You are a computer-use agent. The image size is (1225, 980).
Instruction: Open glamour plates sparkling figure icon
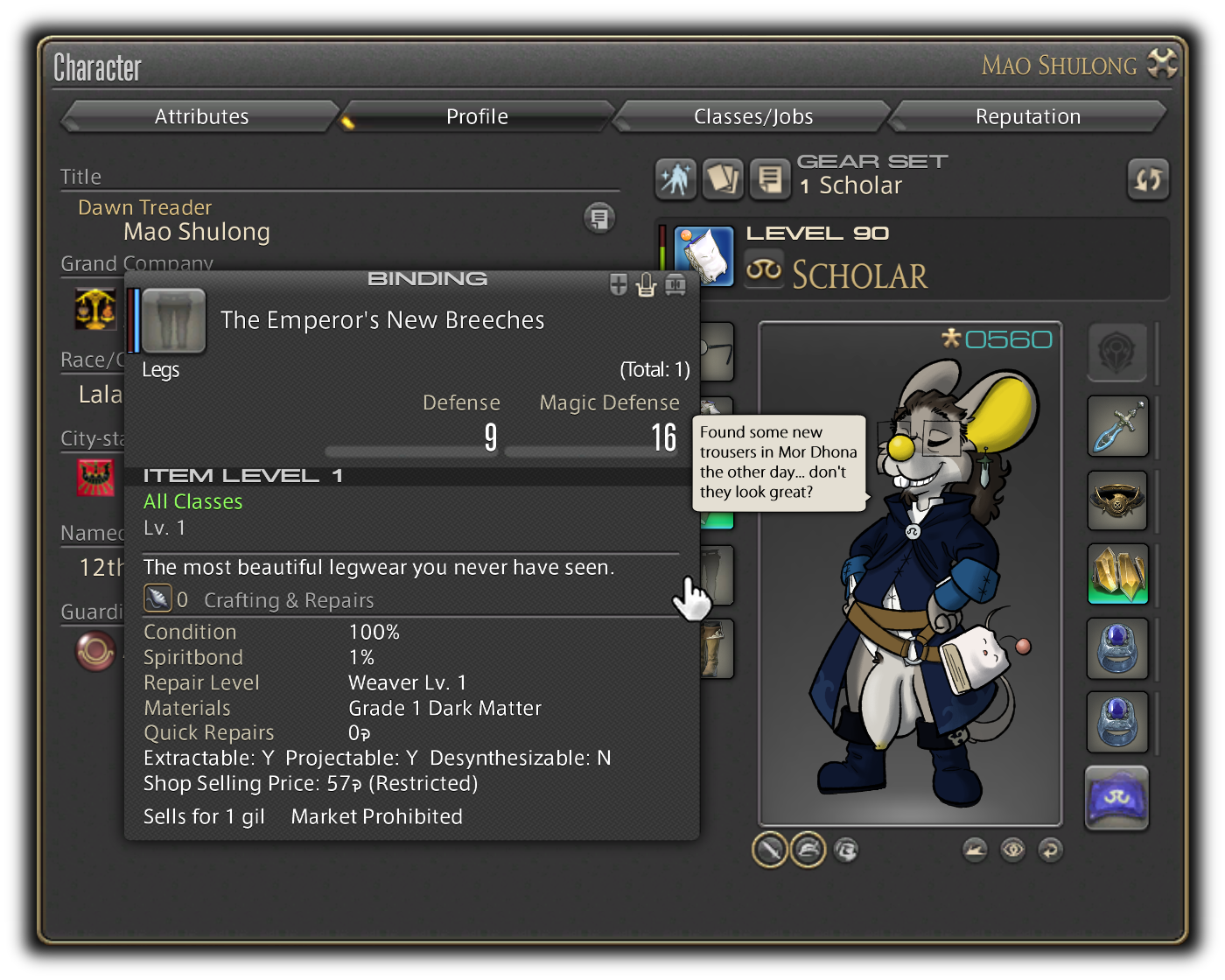pyautogui.click(x=675, y=179)
